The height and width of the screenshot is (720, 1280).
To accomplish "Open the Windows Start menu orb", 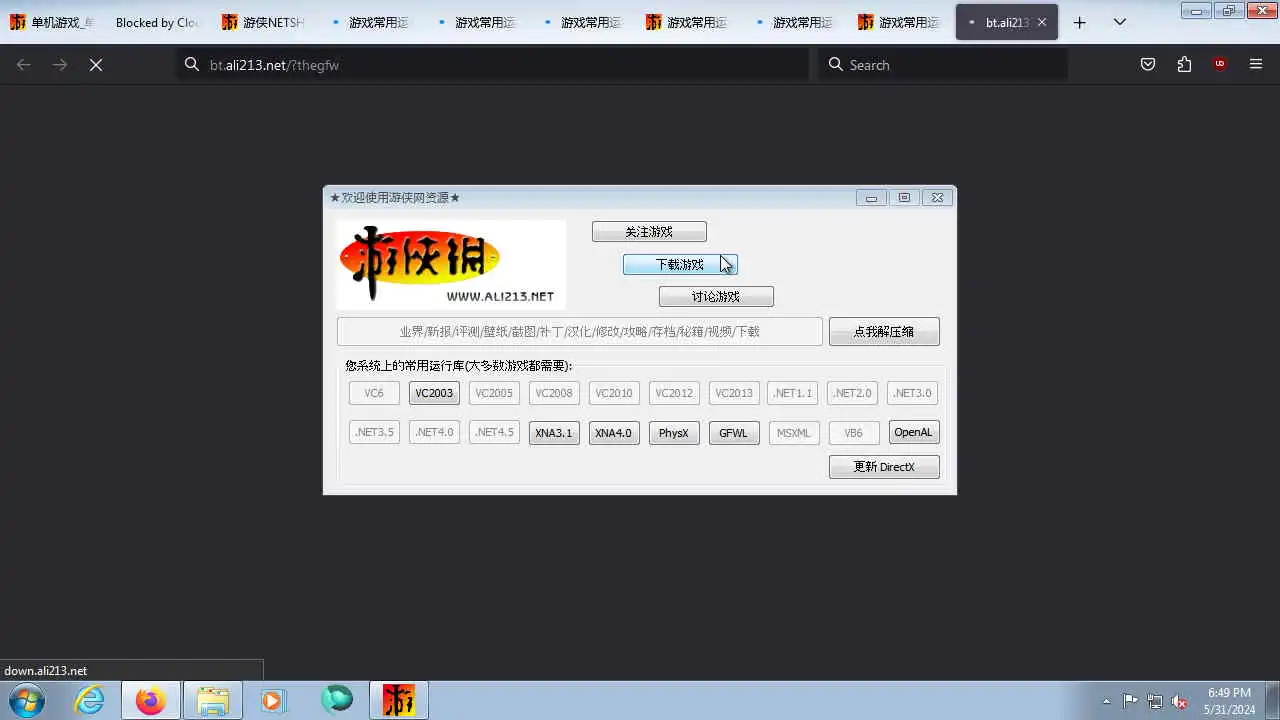I will tap(27, 700).
